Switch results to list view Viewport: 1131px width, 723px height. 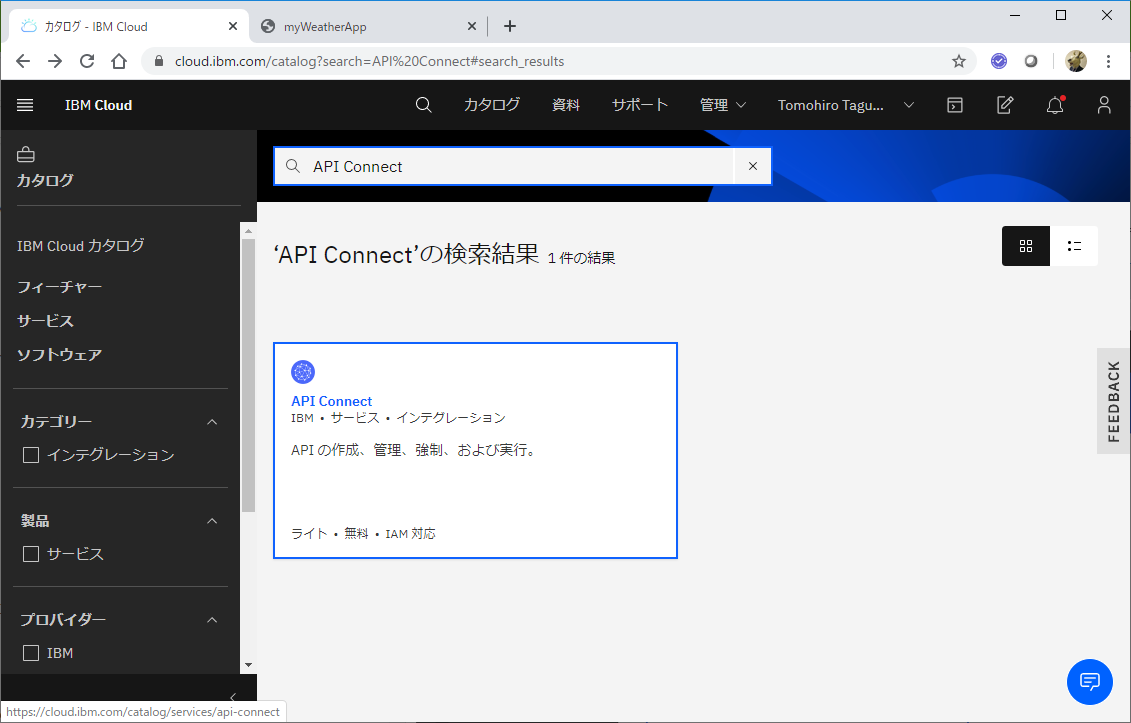coord(1074,246)
